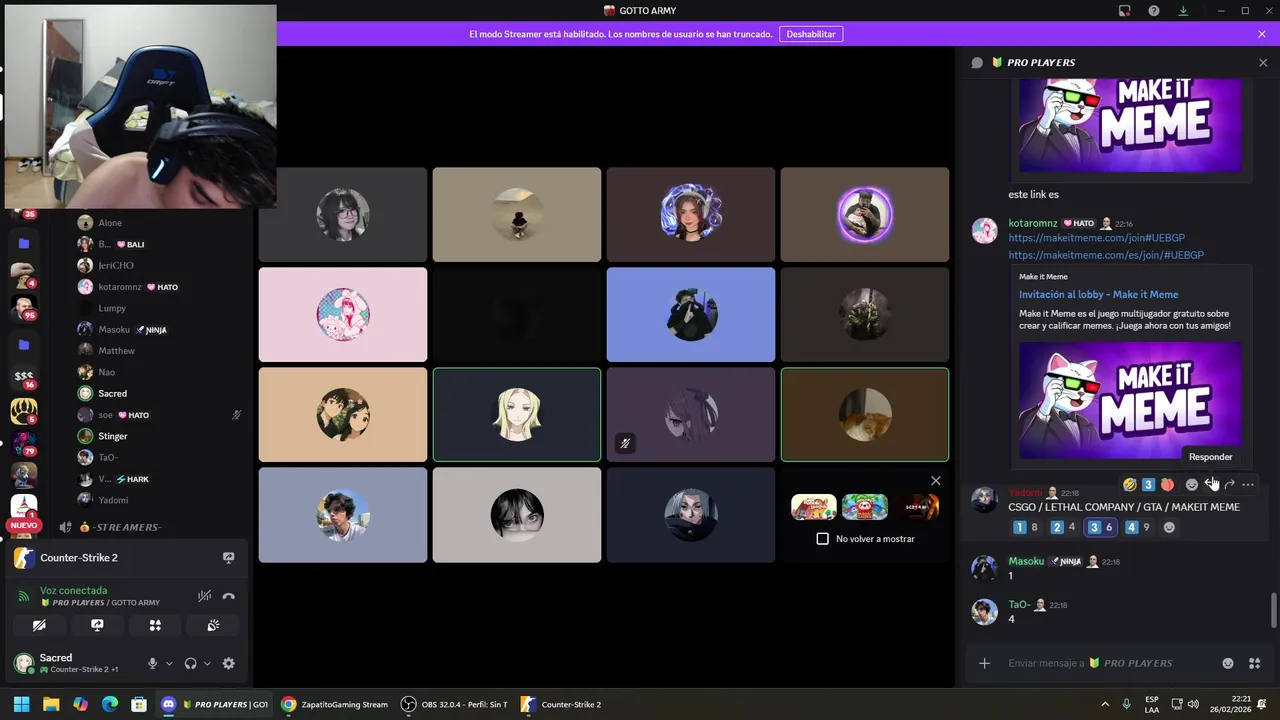Open Invitación al lobby - Make it Meme
Viewport: 1280px width, 720px height.
[1098, 294]
